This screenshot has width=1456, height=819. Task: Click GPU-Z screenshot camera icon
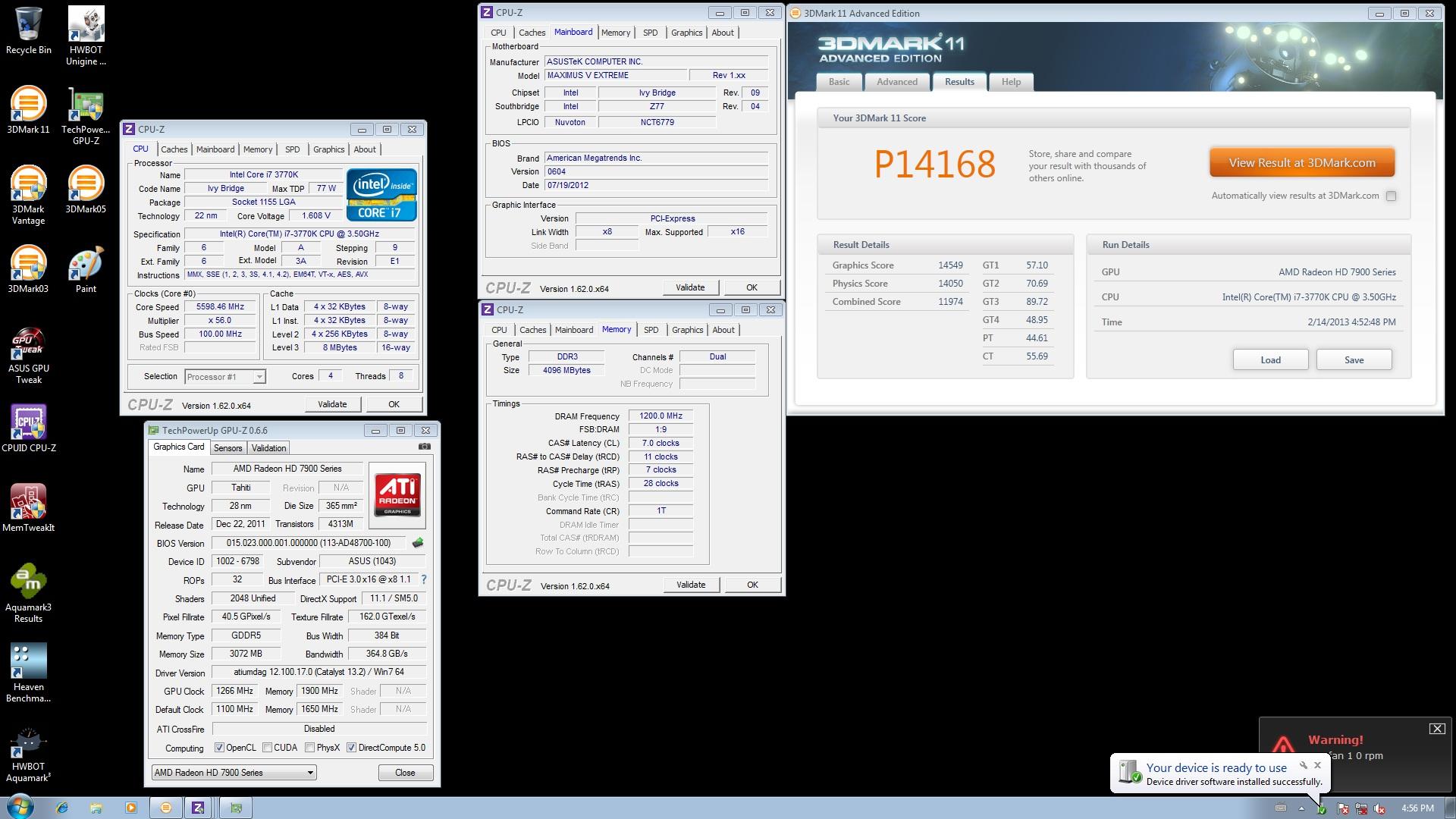pos(425,447)
